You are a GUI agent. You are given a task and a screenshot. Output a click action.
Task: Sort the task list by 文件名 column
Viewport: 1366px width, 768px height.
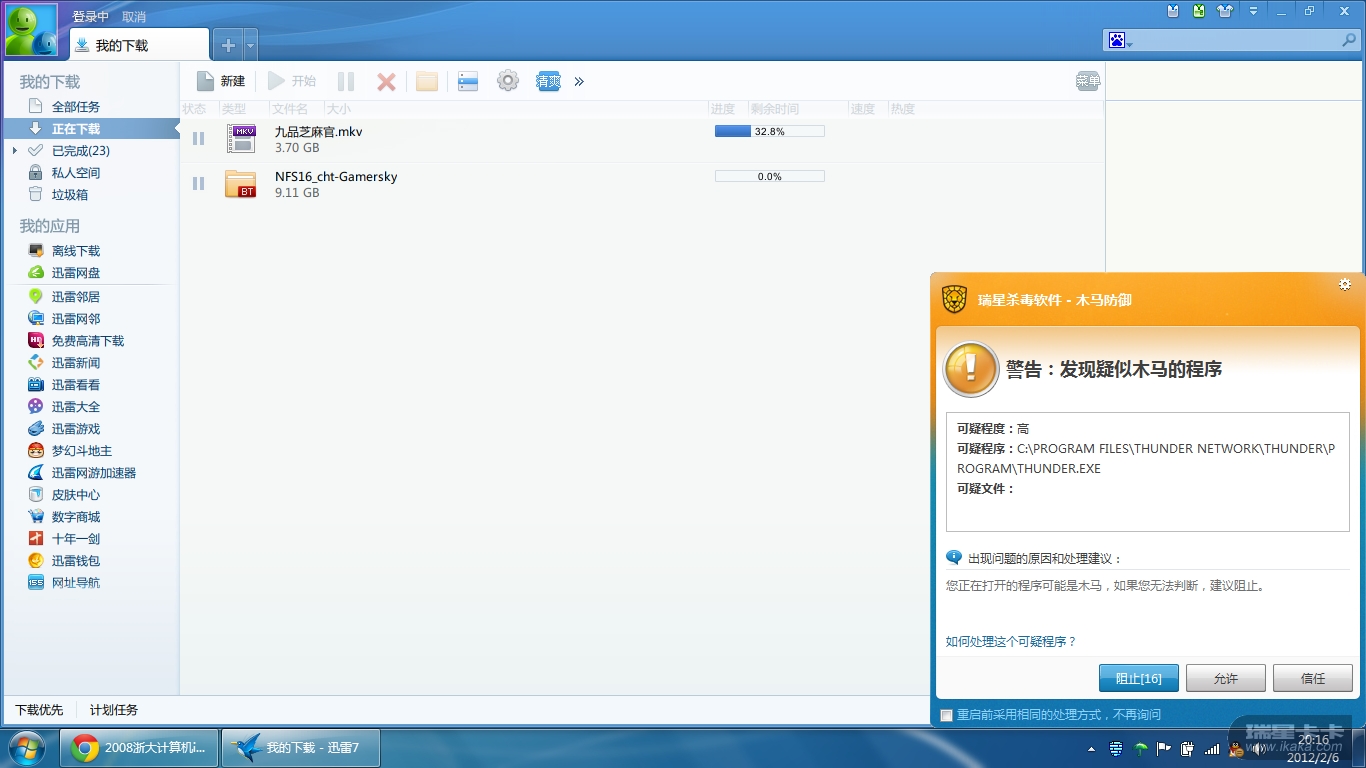[x=290, y=109]
